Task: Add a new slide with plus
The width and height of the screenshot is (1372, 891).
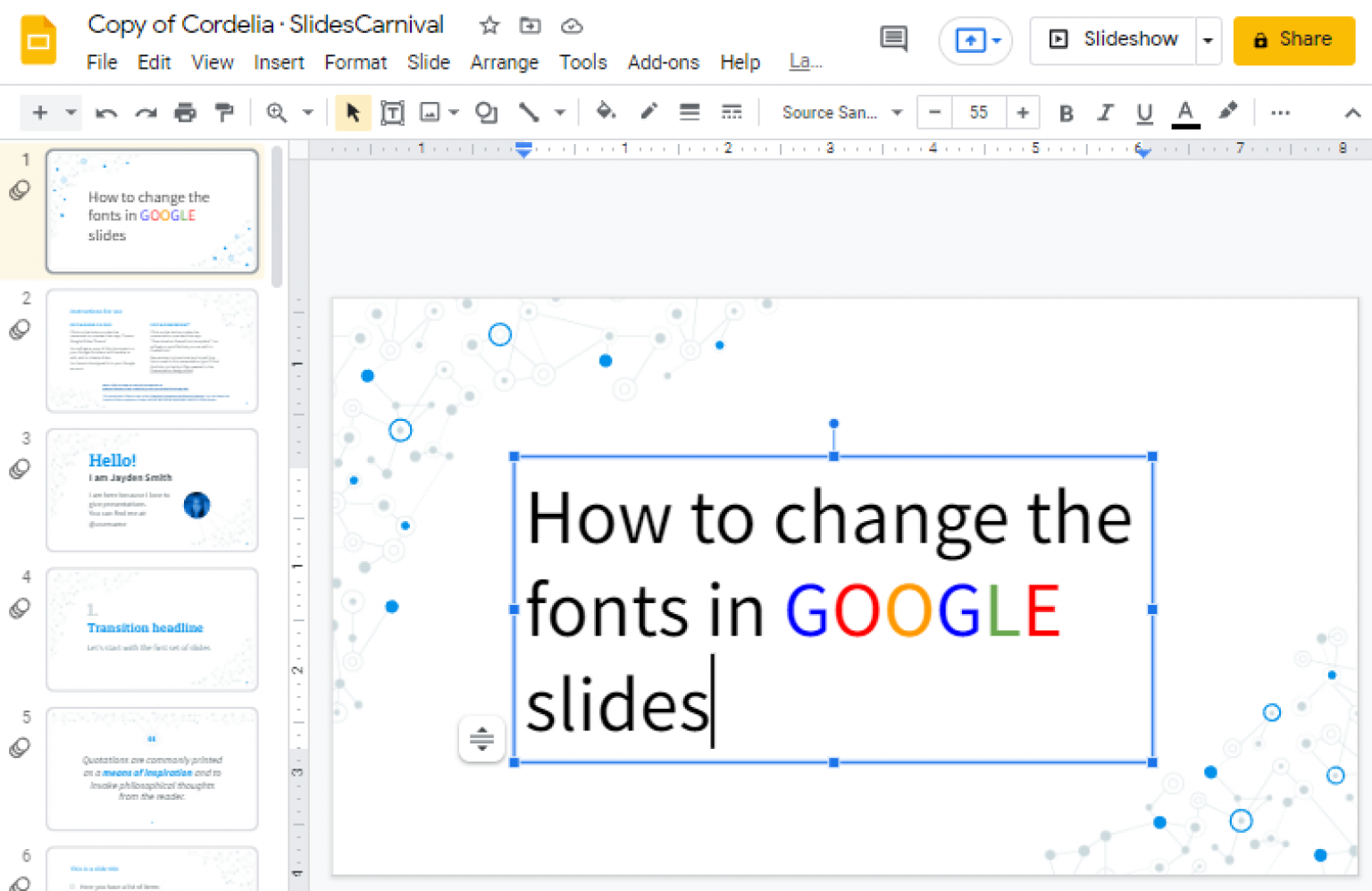Action: click(39, 113)
